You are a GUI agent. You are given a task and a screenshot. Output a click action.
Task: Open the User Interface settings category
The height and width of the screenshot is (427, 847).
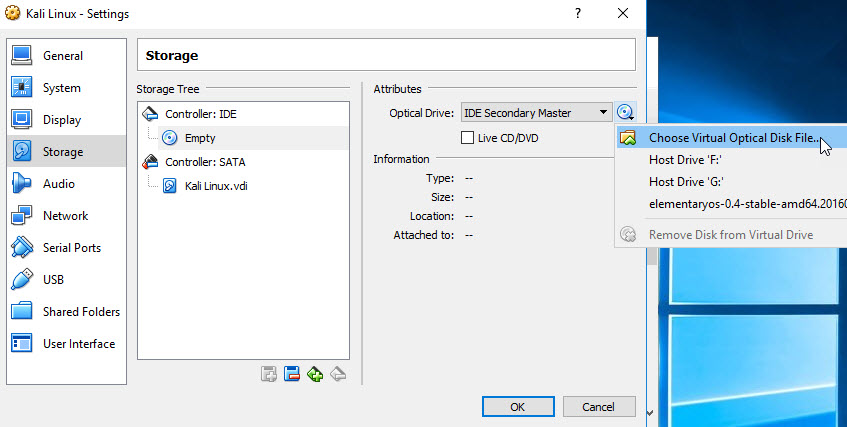point(66,343)
